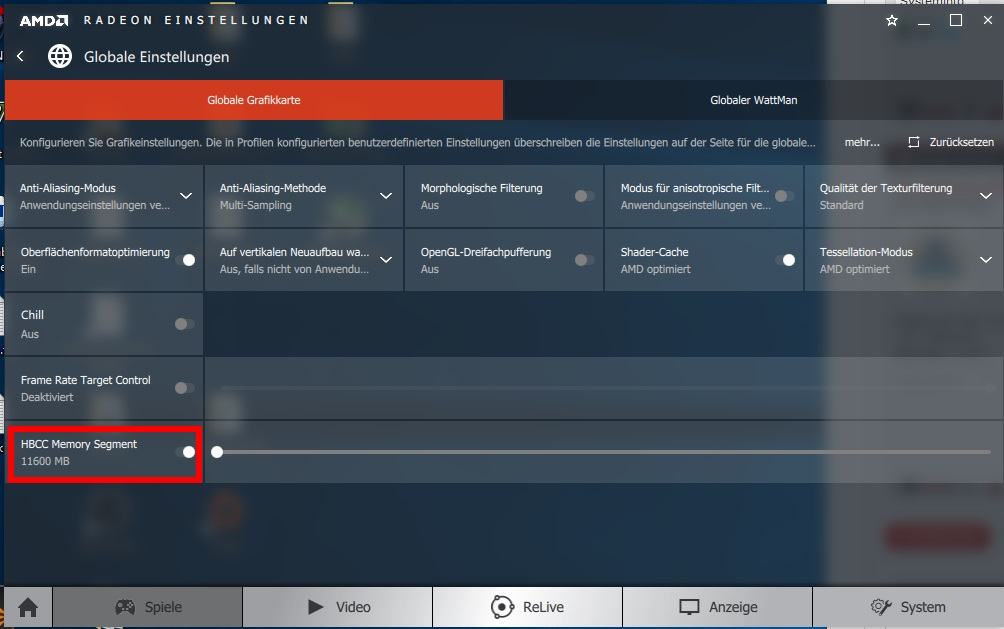Click the Deaktiviert status text

click(x=47, y=397)
